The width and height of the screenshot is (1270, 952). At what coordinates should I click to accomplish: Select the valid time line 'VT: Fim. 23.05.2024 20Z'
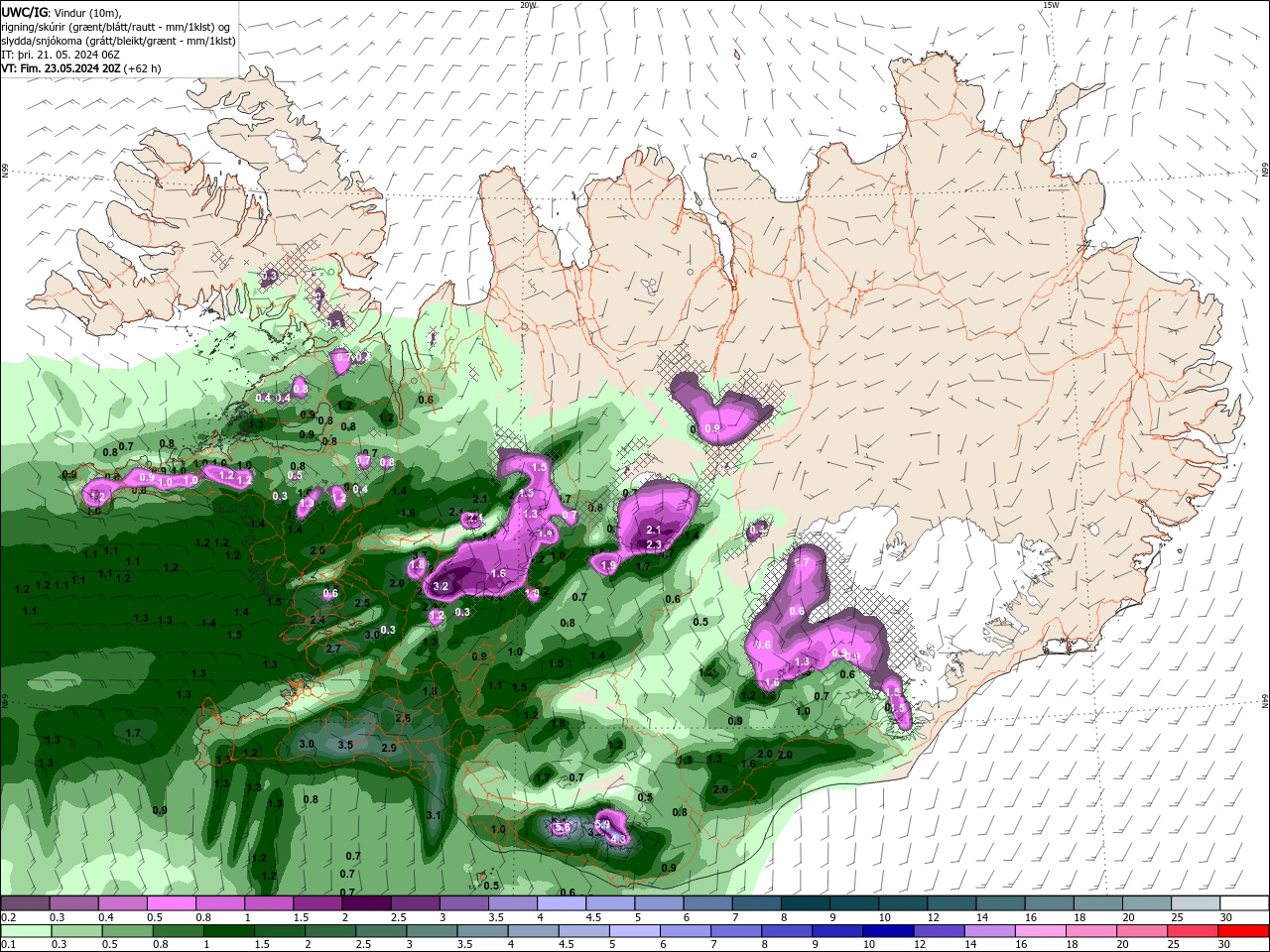(x=61, y=68)
